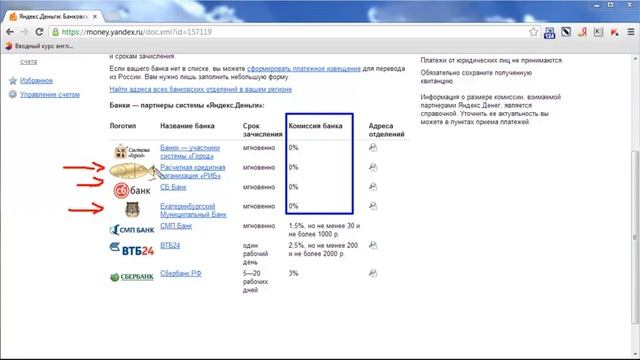
Task: Click the black square extension icon
Action: 566,32
